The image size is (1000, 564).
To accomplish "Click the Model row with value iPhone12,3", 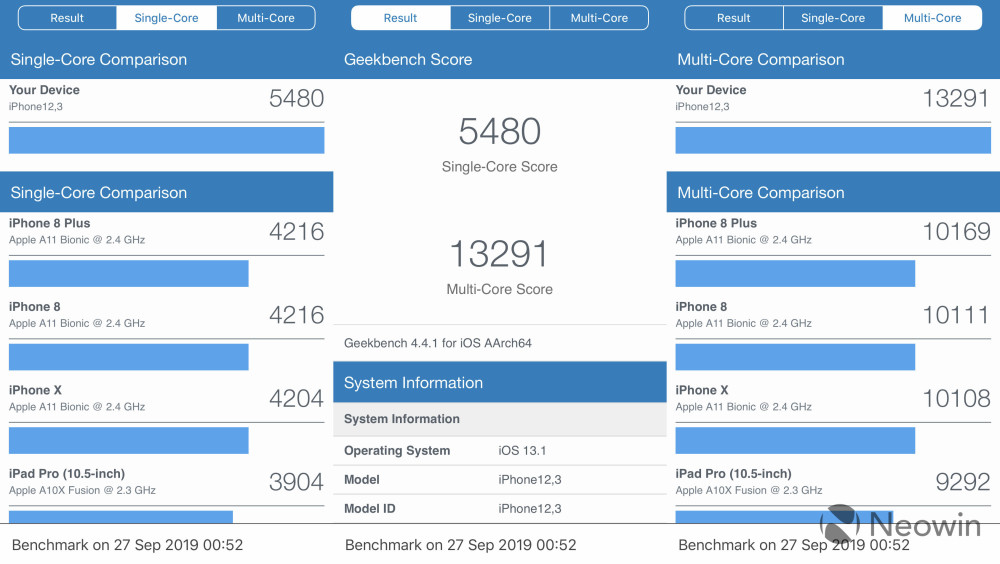I will [x=499, y=480].
